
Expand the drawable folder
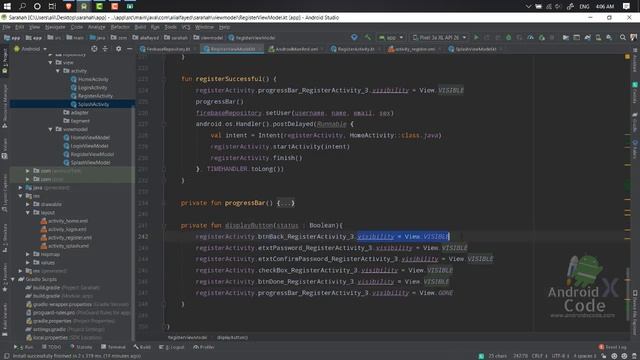coord(28,204)
